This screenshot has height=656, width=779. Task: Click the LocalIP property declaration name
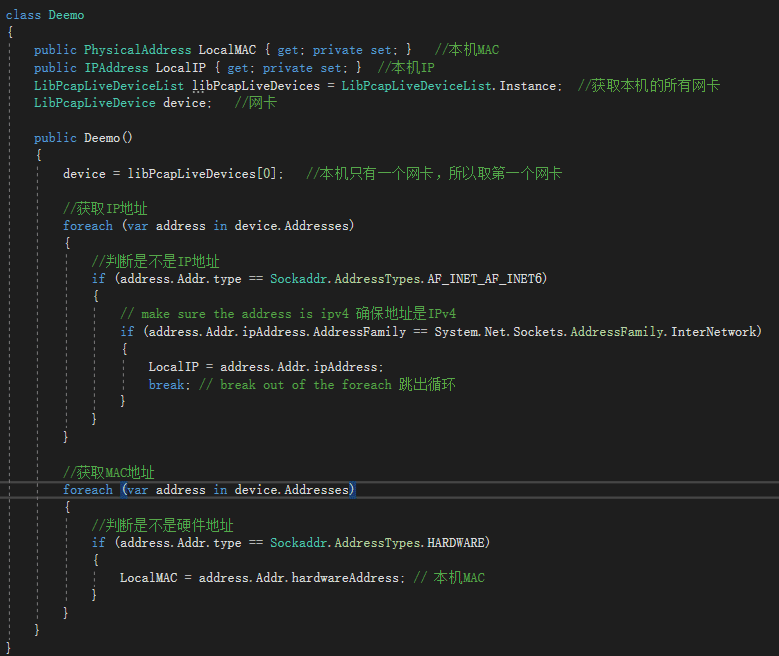(181, 68)
